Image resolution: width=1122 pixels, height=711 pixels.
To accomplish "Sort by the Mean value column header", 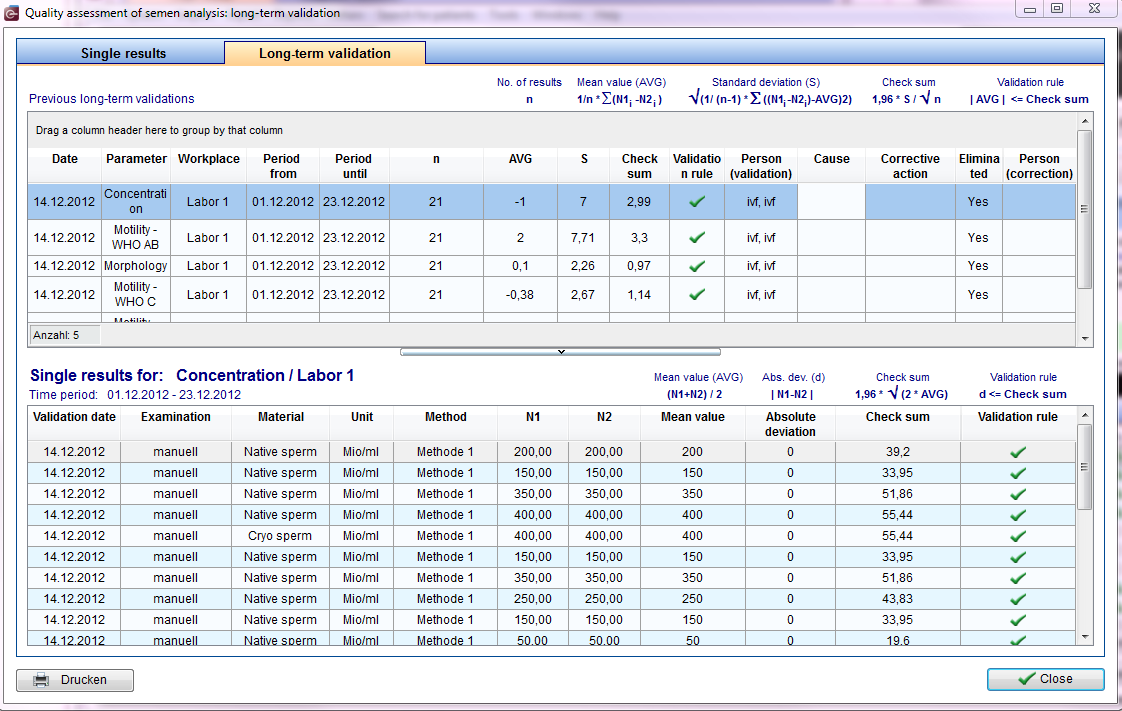I will (x=693, y=417).
